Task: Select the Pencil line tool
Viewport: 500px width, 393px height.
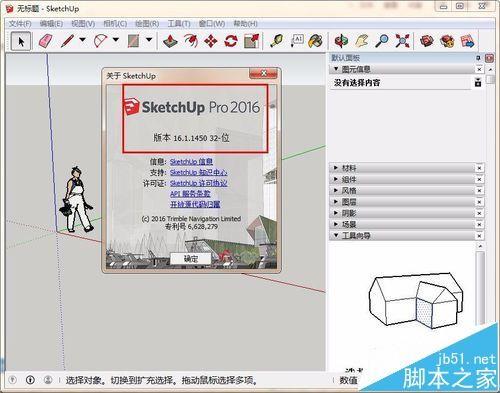Action: point(68,41)
